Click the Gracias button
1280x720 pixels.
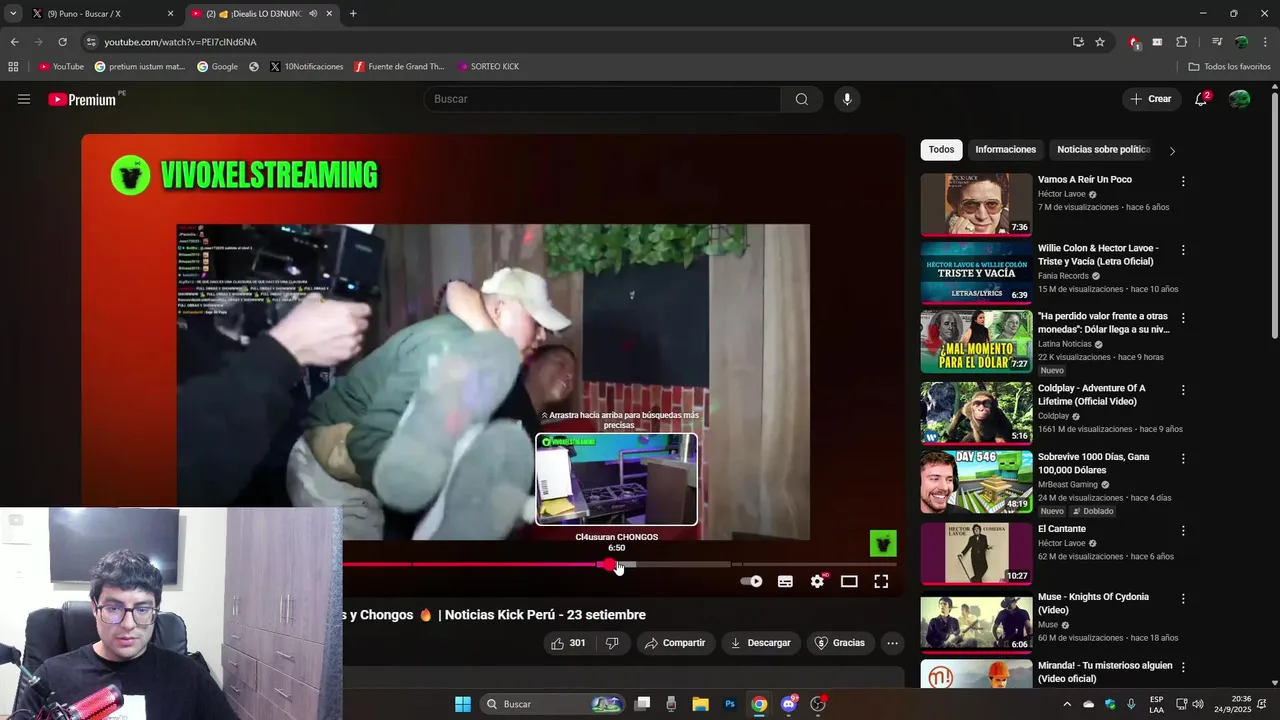click(840, 643)
